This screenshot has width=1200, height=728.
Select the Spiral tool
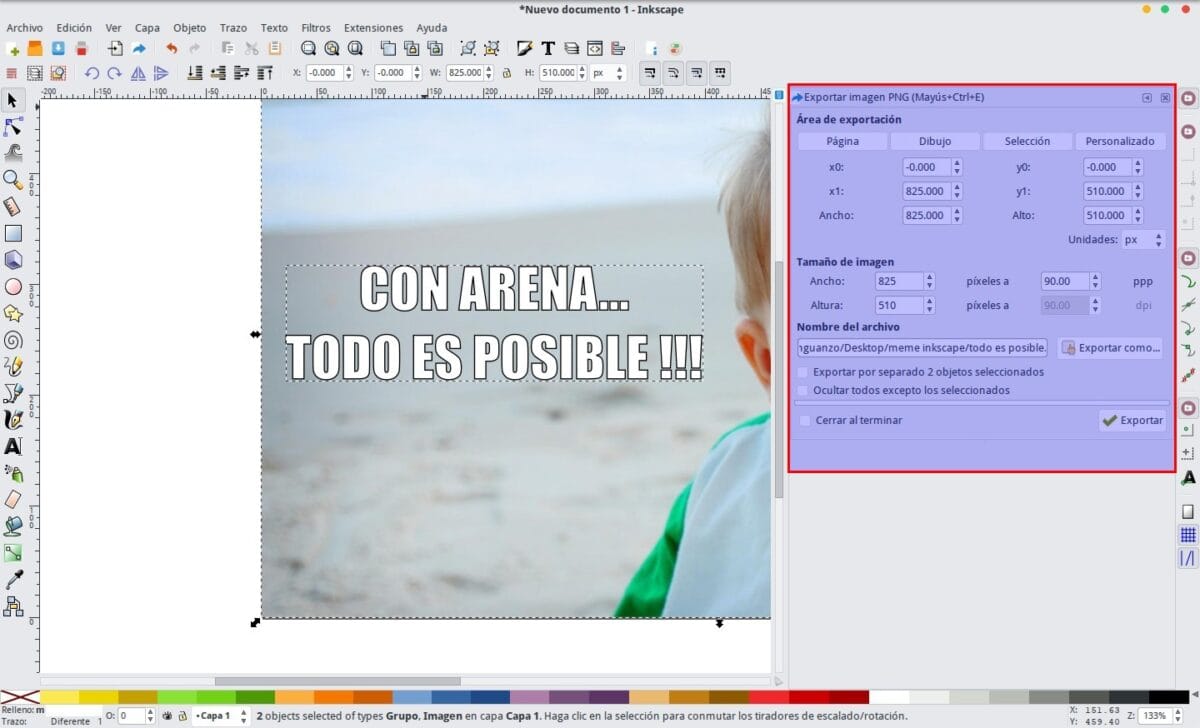(13, 340)
